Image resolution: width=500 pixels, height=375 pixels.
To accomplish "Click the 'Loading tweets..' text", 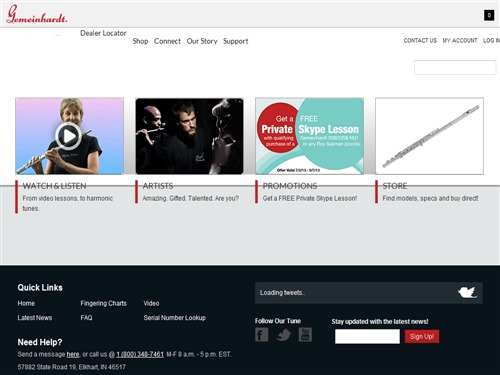I will (282, 293).
